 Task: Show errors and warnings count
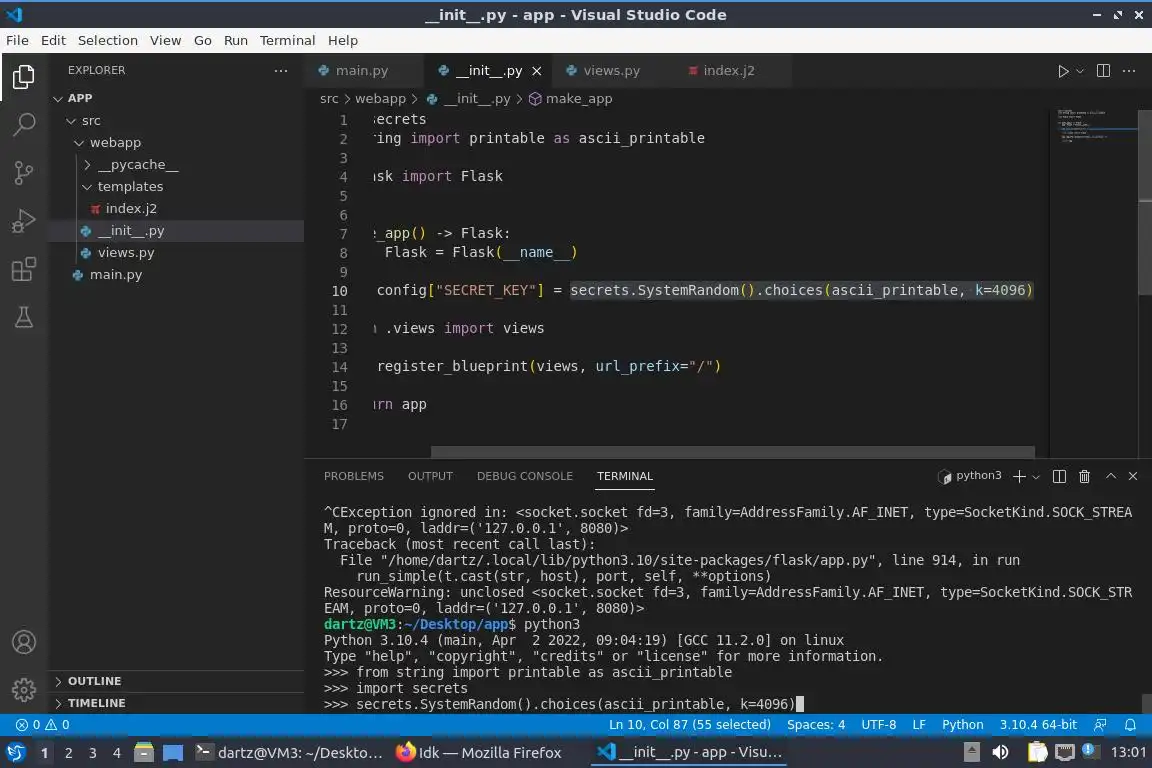pos(43,725)
